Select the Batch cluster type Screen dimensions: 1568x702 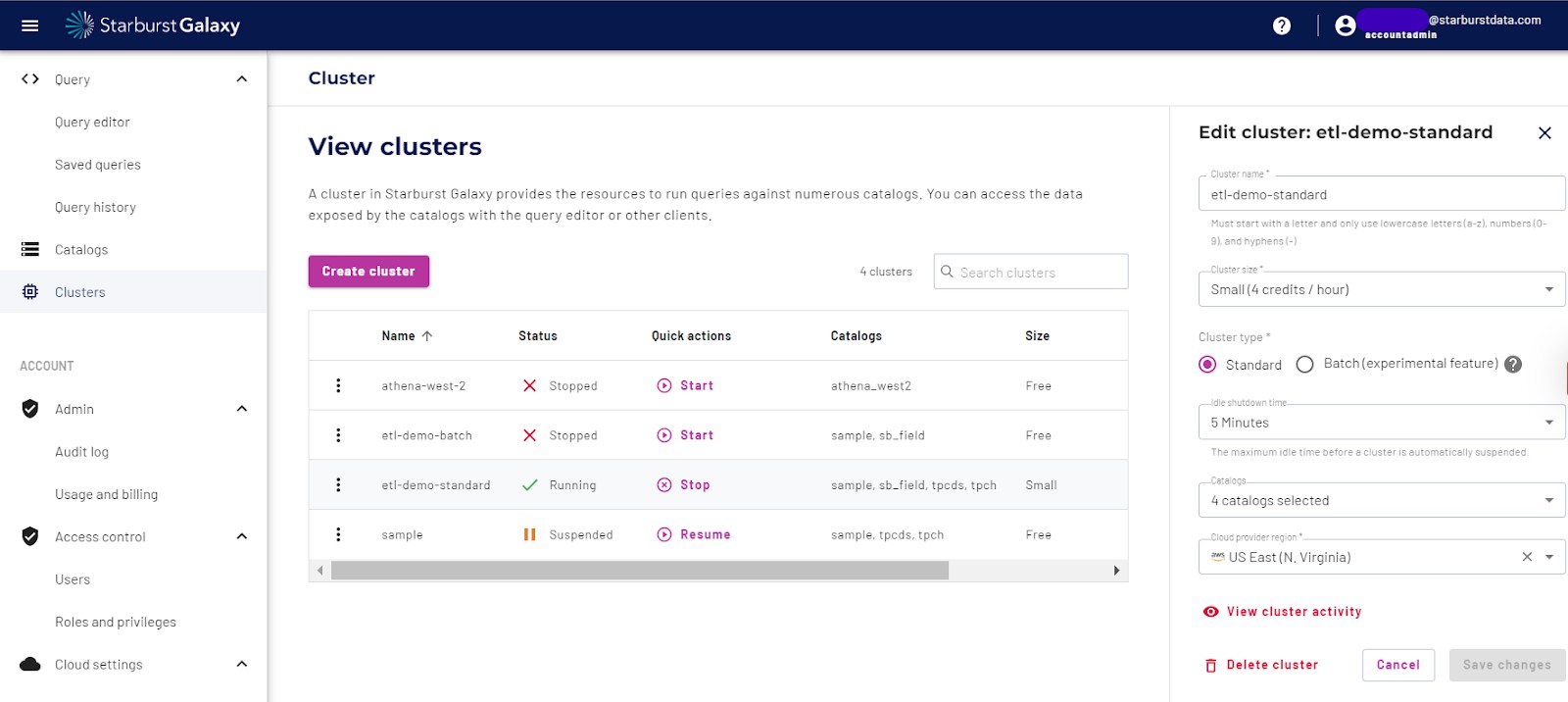coord(1304,365)
